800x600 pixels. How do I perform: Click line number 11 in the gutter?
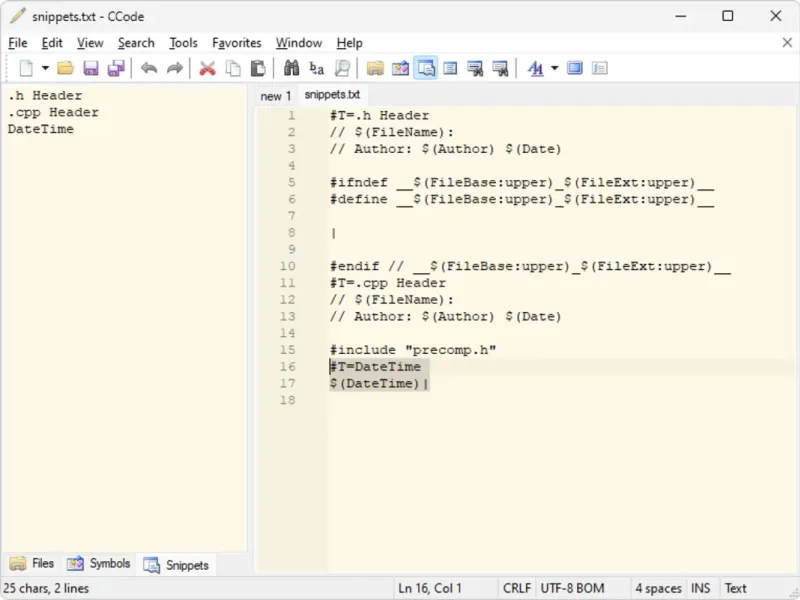coord(287,283)
